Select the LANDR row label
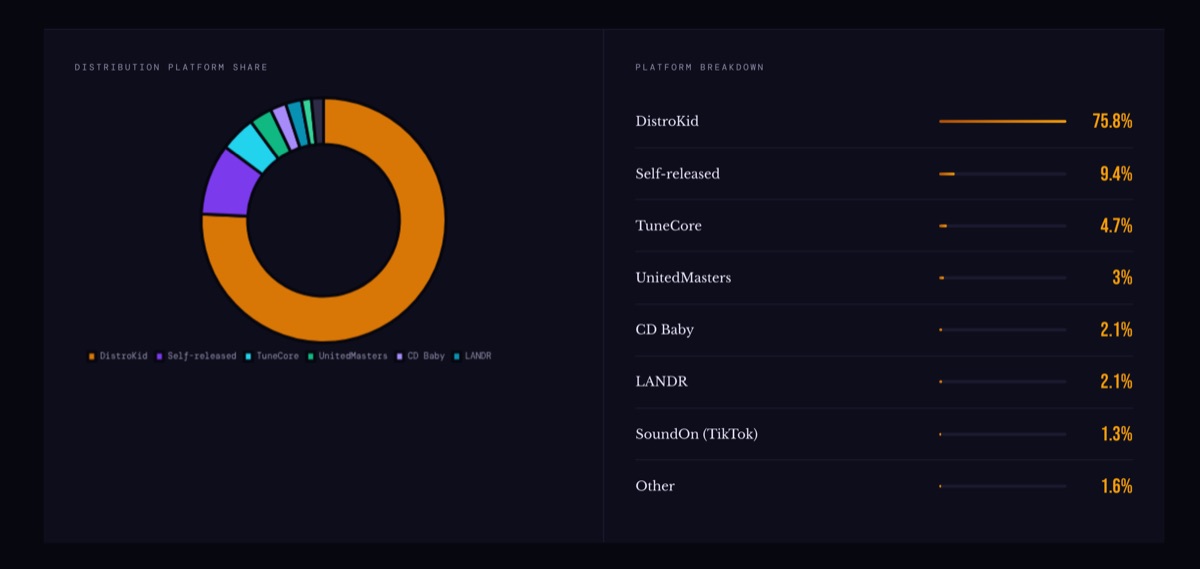This screenshot has height=569, width=1200. pos(661,381)
